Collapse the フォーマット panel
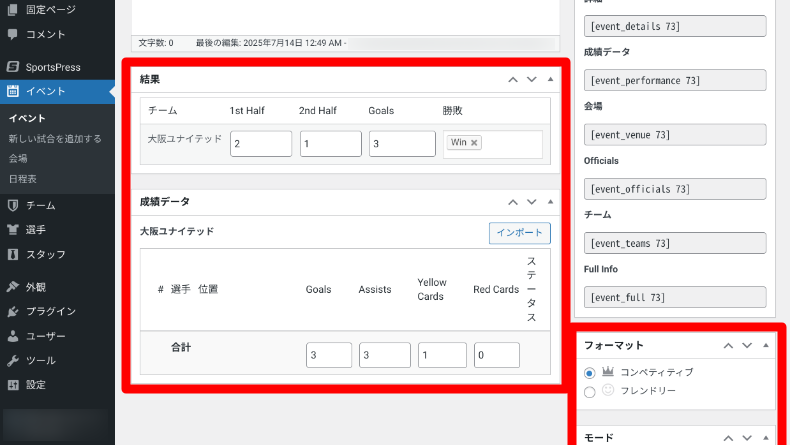Screen dimensions: 790x445 tap(766, 345)
